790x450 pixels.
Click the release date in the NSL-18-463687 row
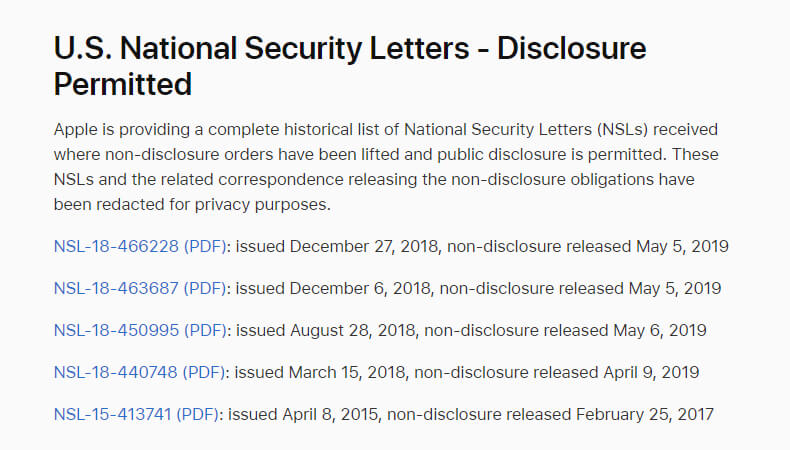click(x=675, y=288)
